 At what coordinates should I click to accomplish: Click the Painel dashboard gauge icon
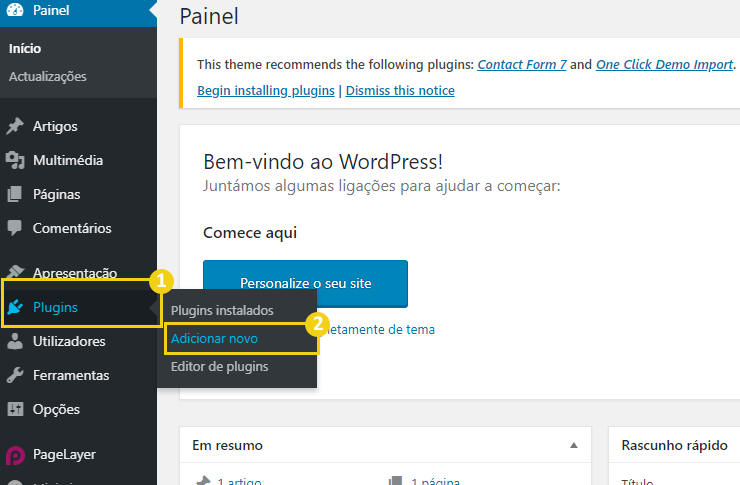(15, 10)
